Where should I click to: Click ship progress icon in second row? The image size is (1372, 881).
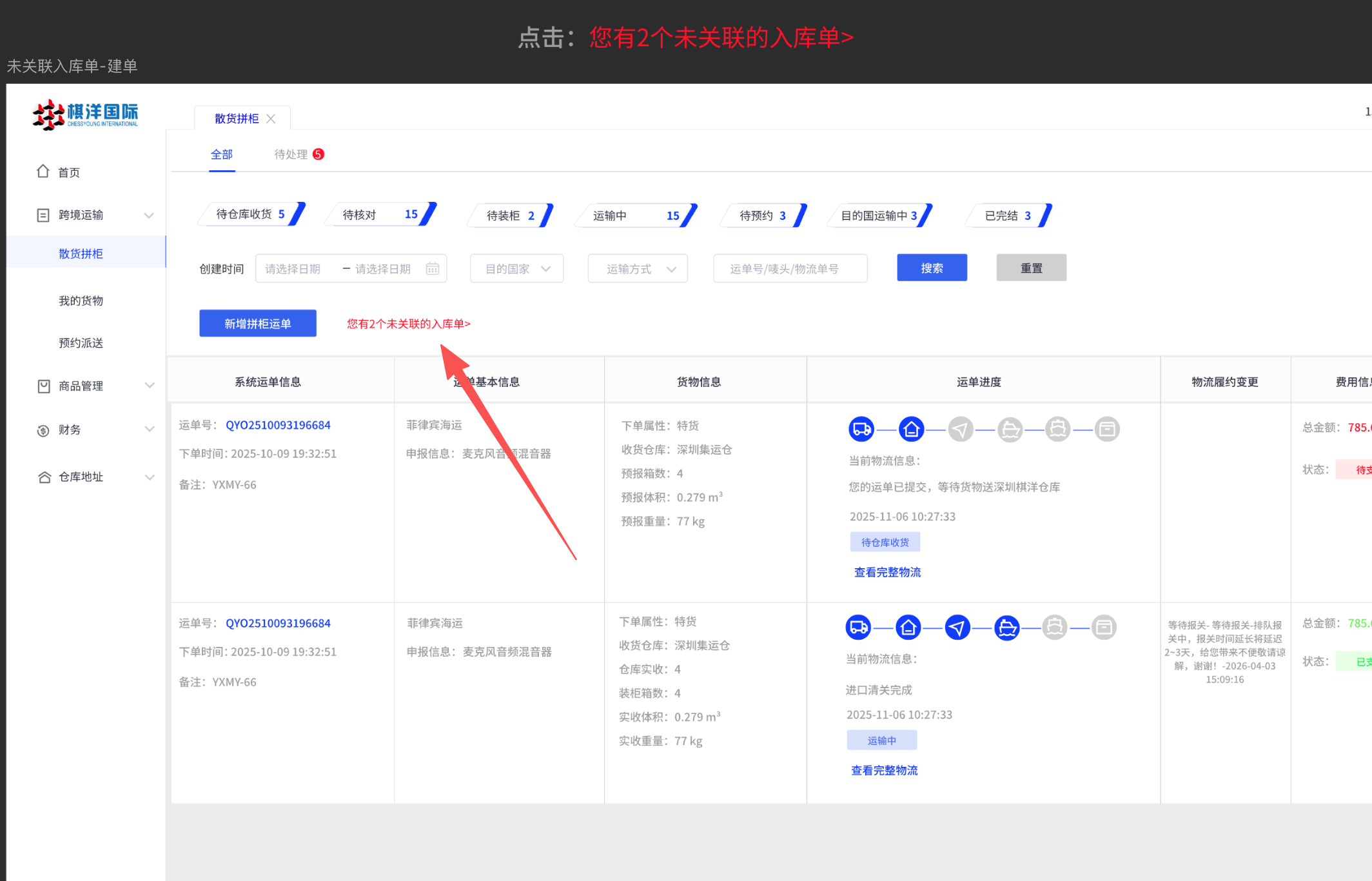1007,627
